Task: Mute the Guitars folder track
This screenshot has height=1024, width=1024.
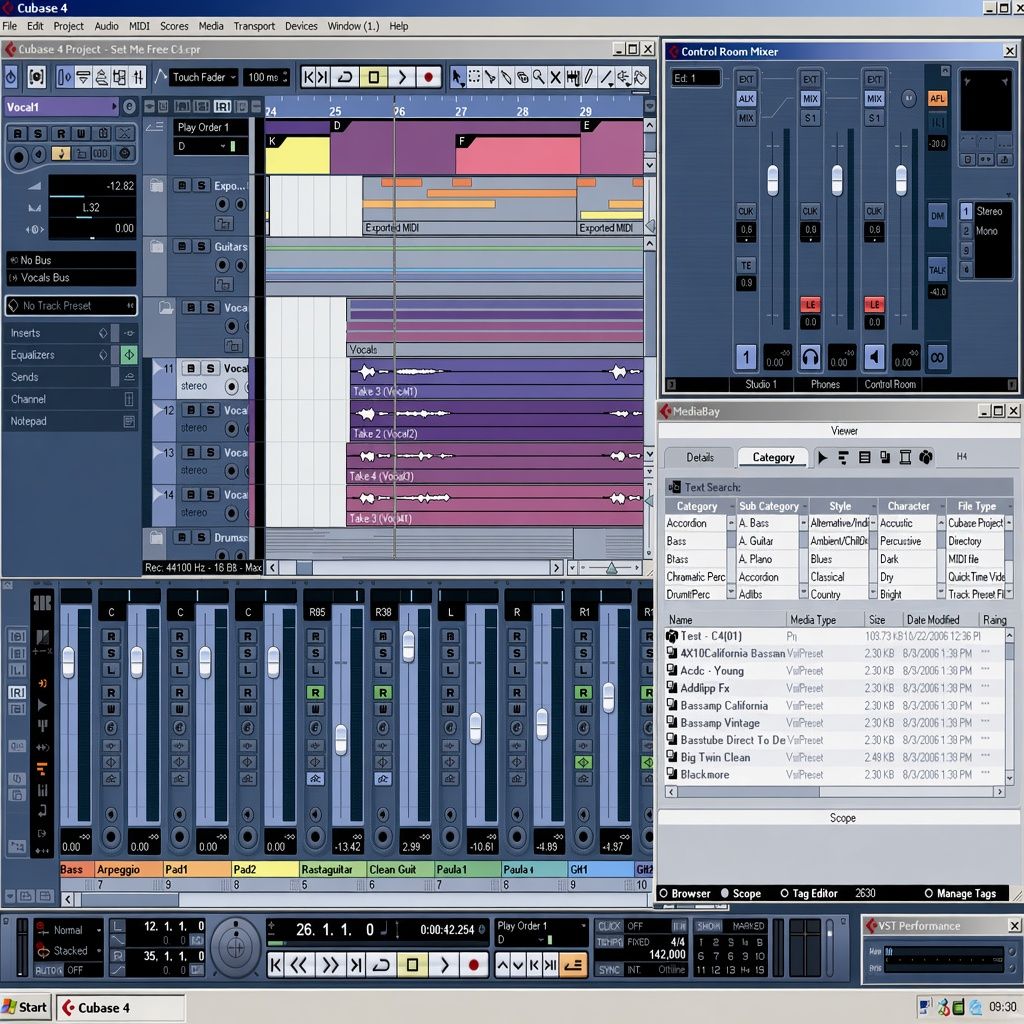Action: (182, 246)
